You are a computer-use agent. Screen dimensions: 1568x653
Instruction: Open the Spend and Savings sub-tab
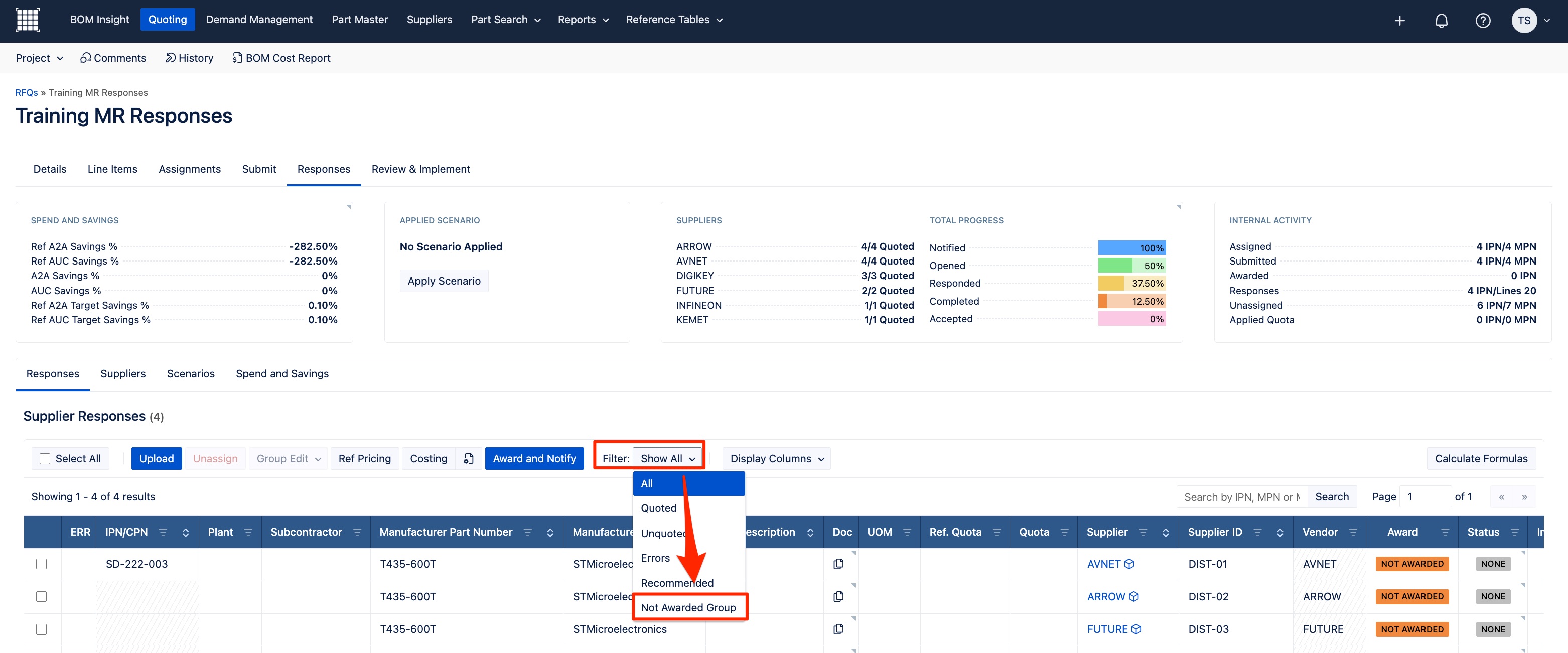(282, 374)
